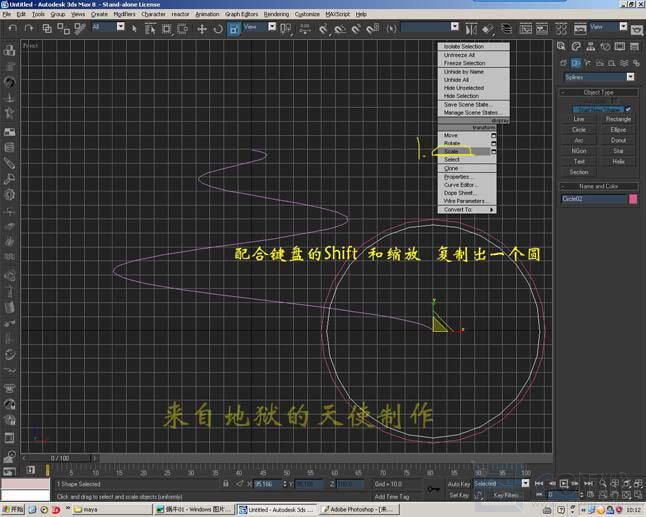Click the Mirror tool icon

[471, 29]
